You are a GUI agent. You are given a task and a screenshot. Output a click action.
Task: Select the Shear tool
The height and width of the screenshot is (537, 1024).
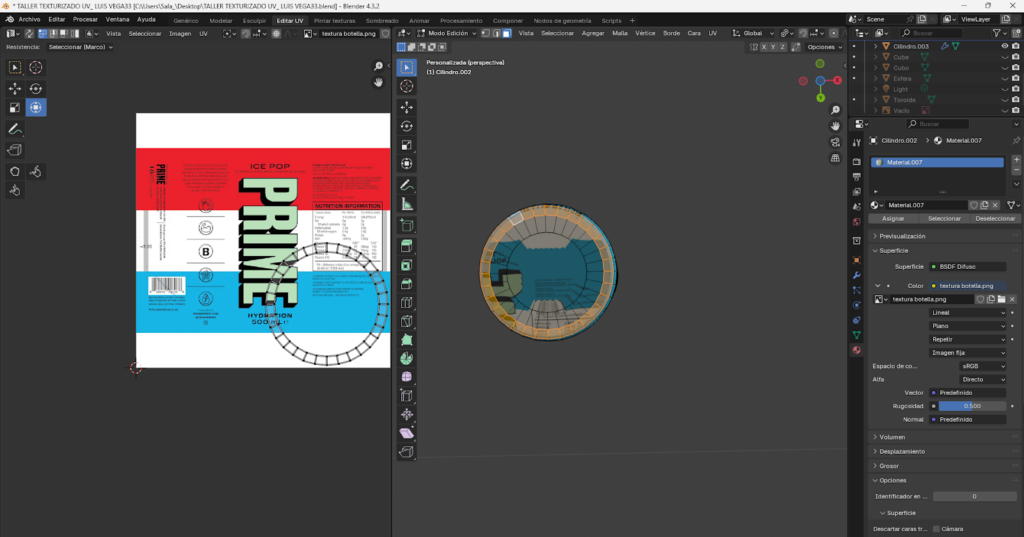[407, 433]
